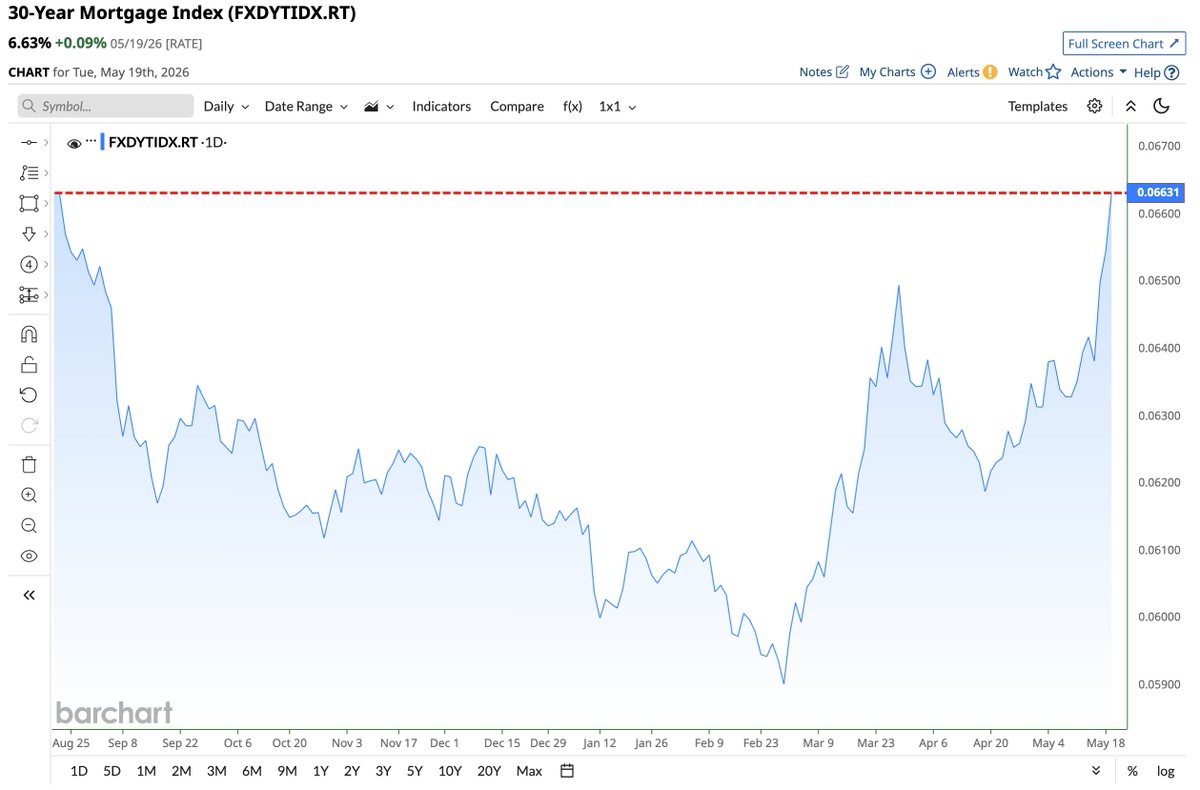Set range to 5Y
Image resolution: width=1200 pixels, height=790 pixels.
click(x=414, y=771)
